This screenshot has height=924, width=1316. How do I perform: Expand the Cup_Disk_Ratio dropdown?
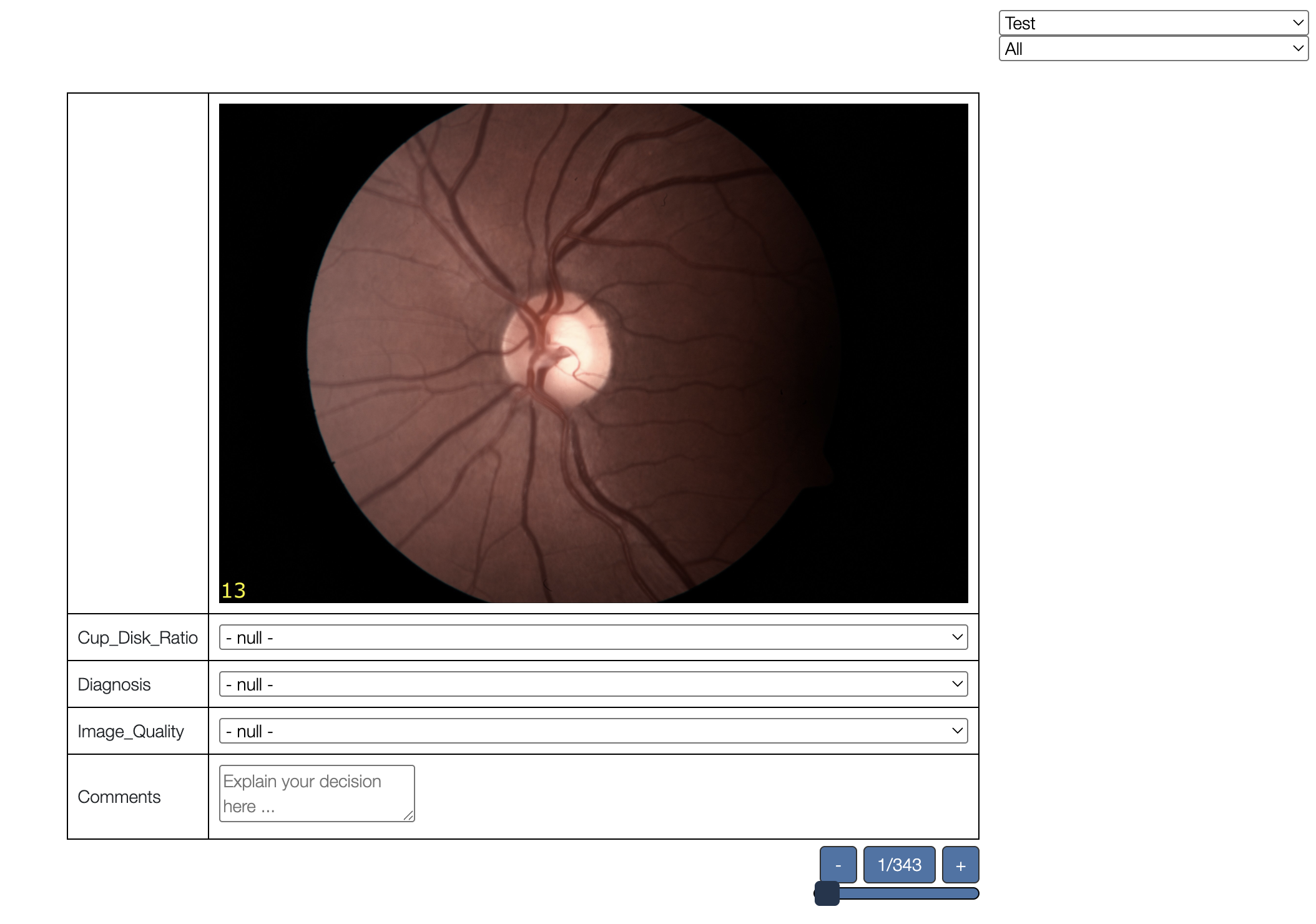[x=593, y=637]
